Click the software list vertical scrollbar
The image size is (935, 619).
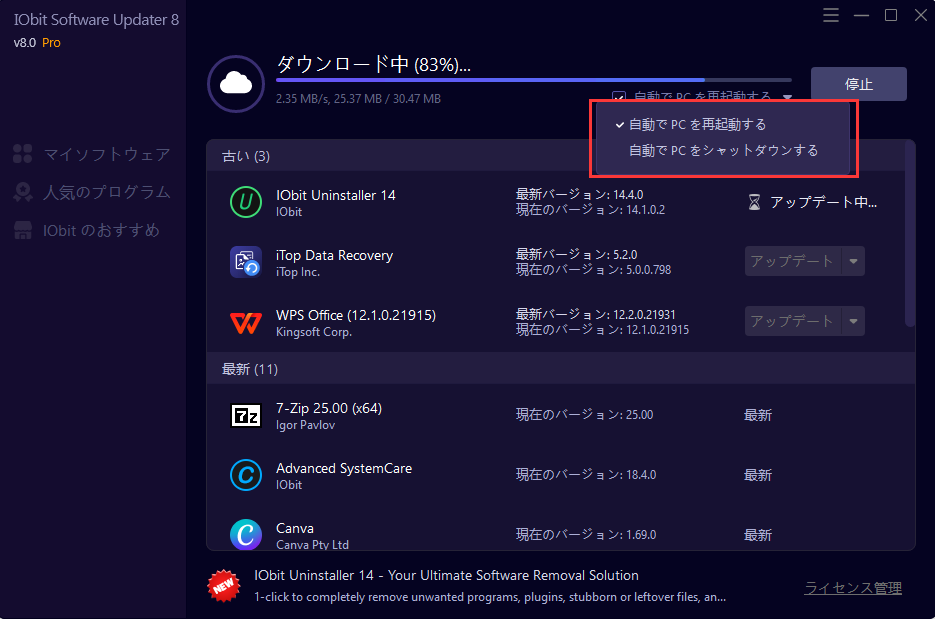pyautogui.click(x=910, y=235)
